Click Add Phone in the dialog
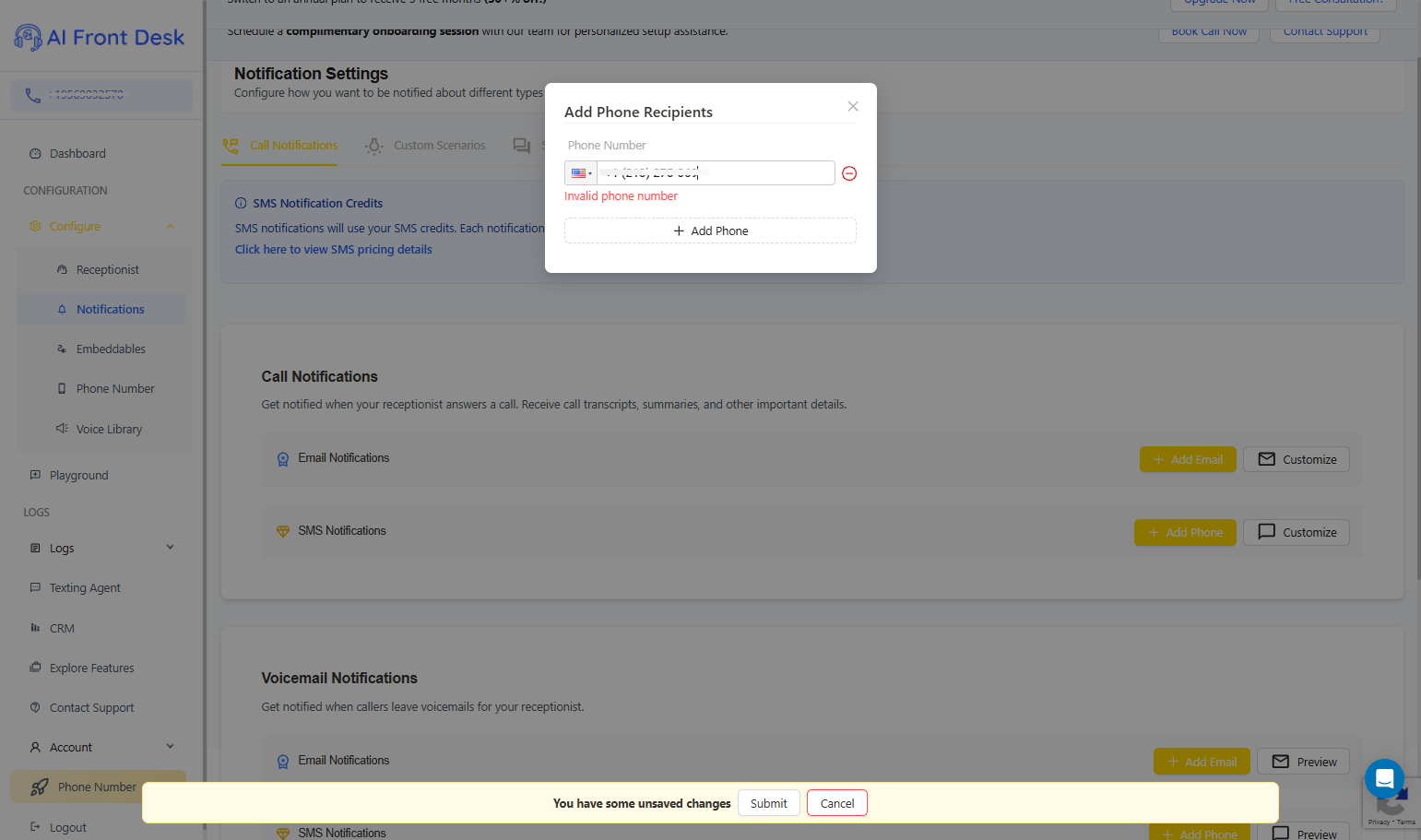This screenshot has height=840, width=1421. [710, 231]
